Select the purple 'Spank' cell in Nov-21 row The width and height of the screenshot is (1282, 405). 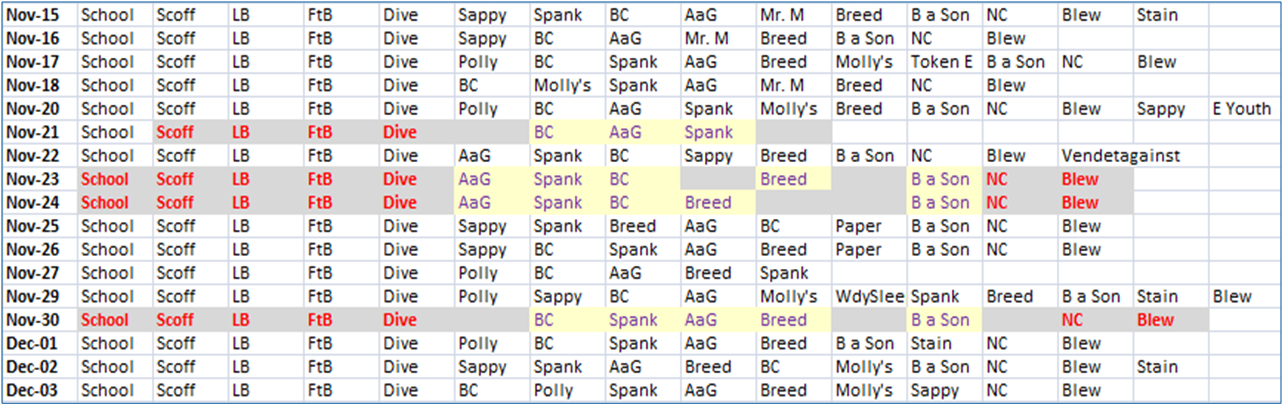(x=709, y=132)
